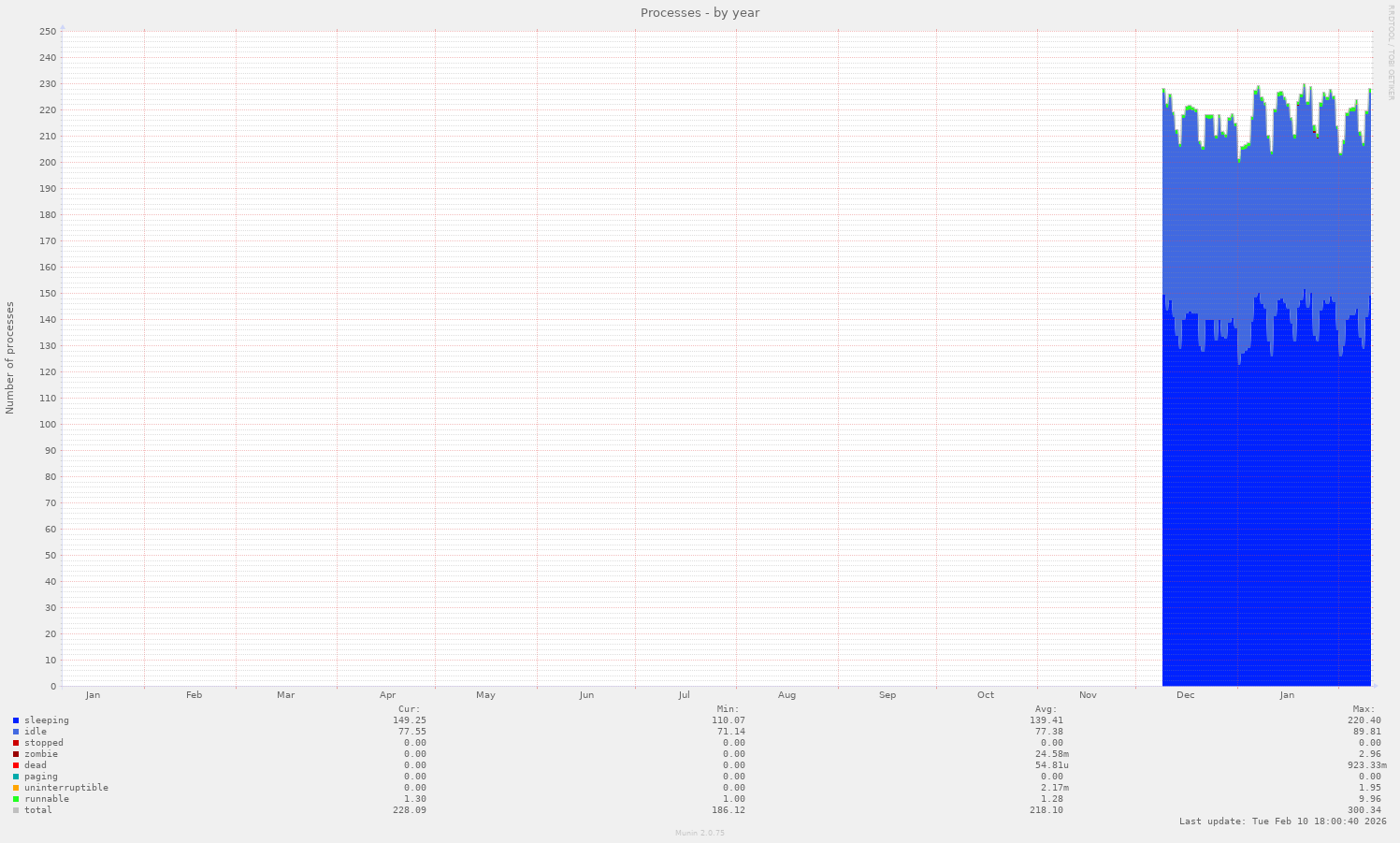Click the 'dead' legend label text

coord(36,765)
